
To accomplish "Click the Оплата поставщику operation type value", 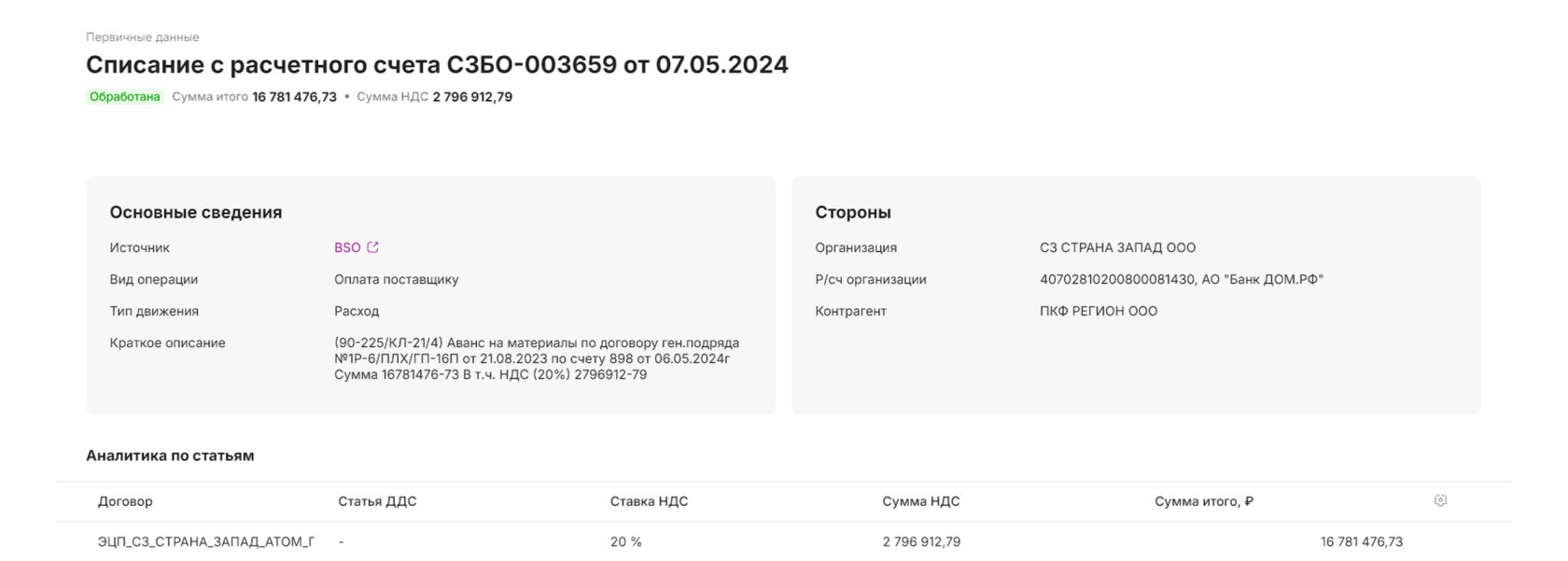I will click(396, 279).
